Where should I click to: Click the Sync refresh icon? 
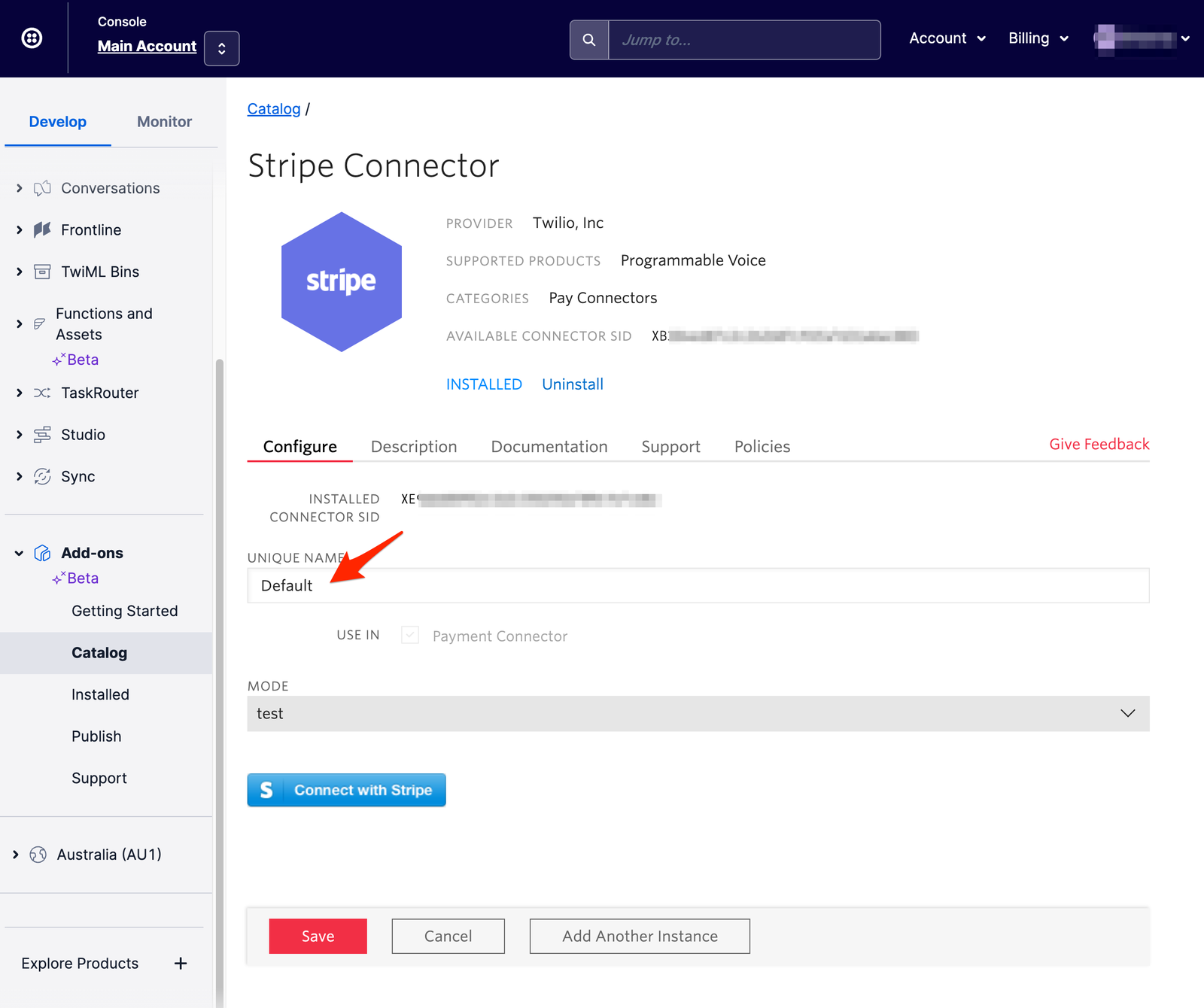(42, 476)
